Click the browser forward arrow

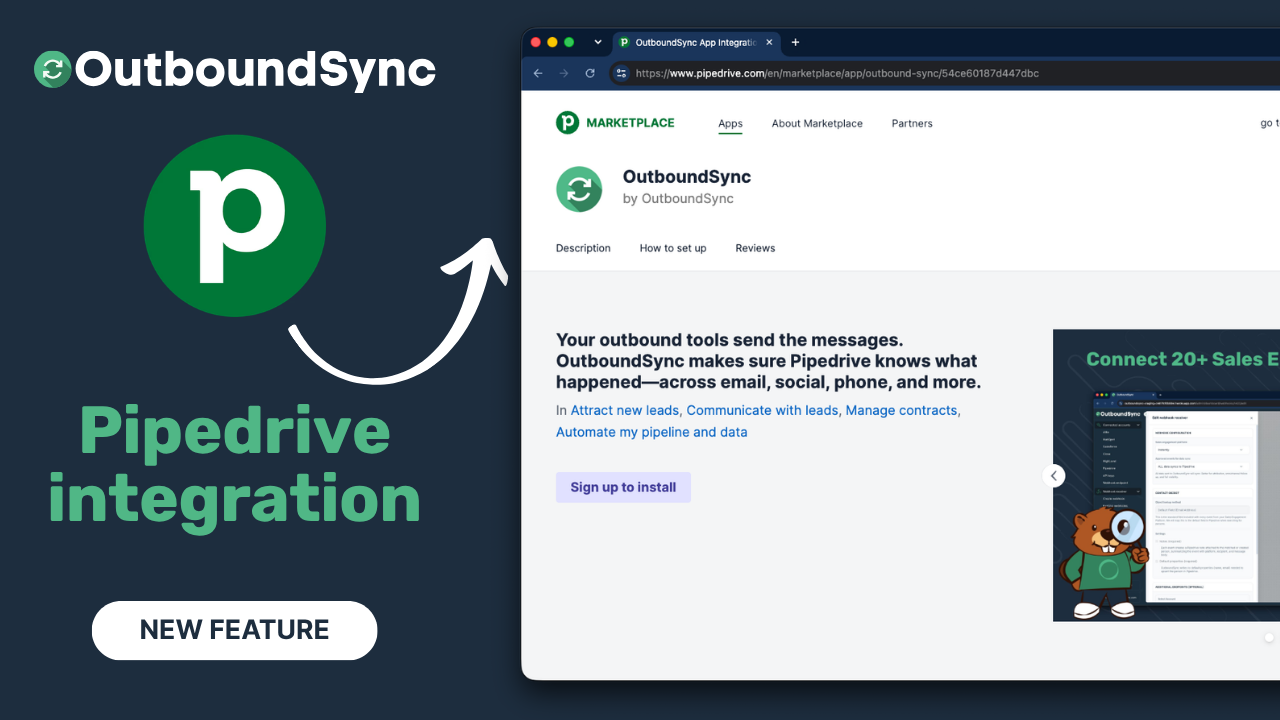pos(564,73)
